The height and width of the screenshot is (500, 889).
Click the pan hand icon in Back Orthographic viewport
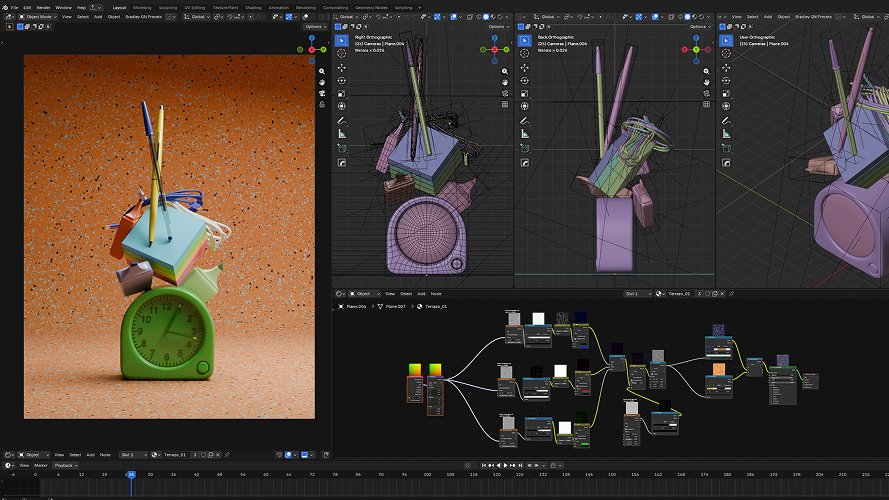706,82
